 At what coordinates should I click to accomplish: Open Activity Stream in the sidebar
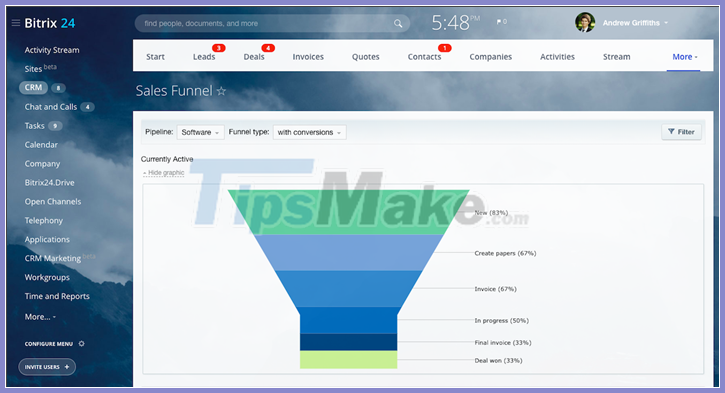coord(52,50)
